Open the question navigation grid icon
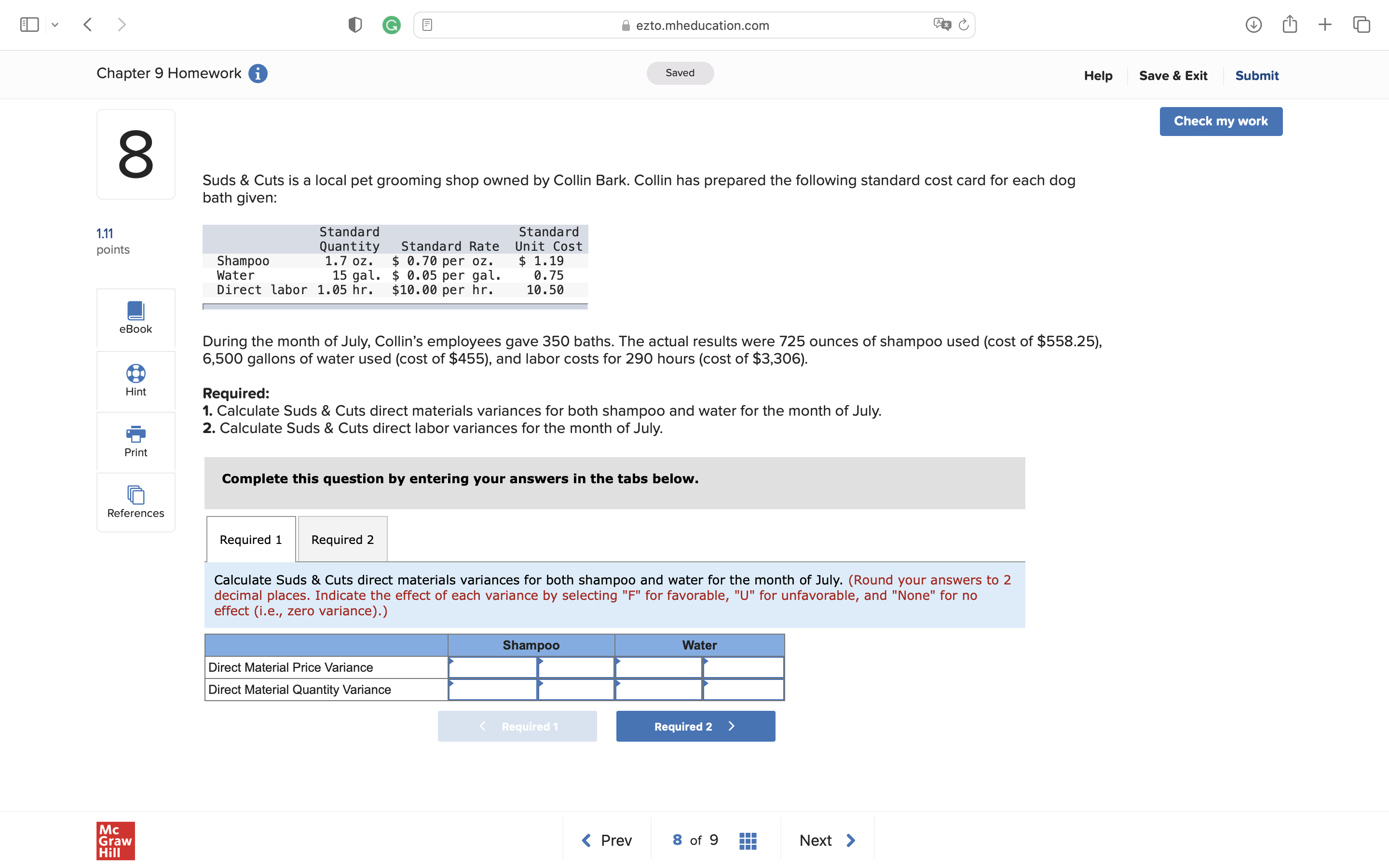Viewport: 1389px width, 868px height. pyautogui.click(x=747, y=840)
